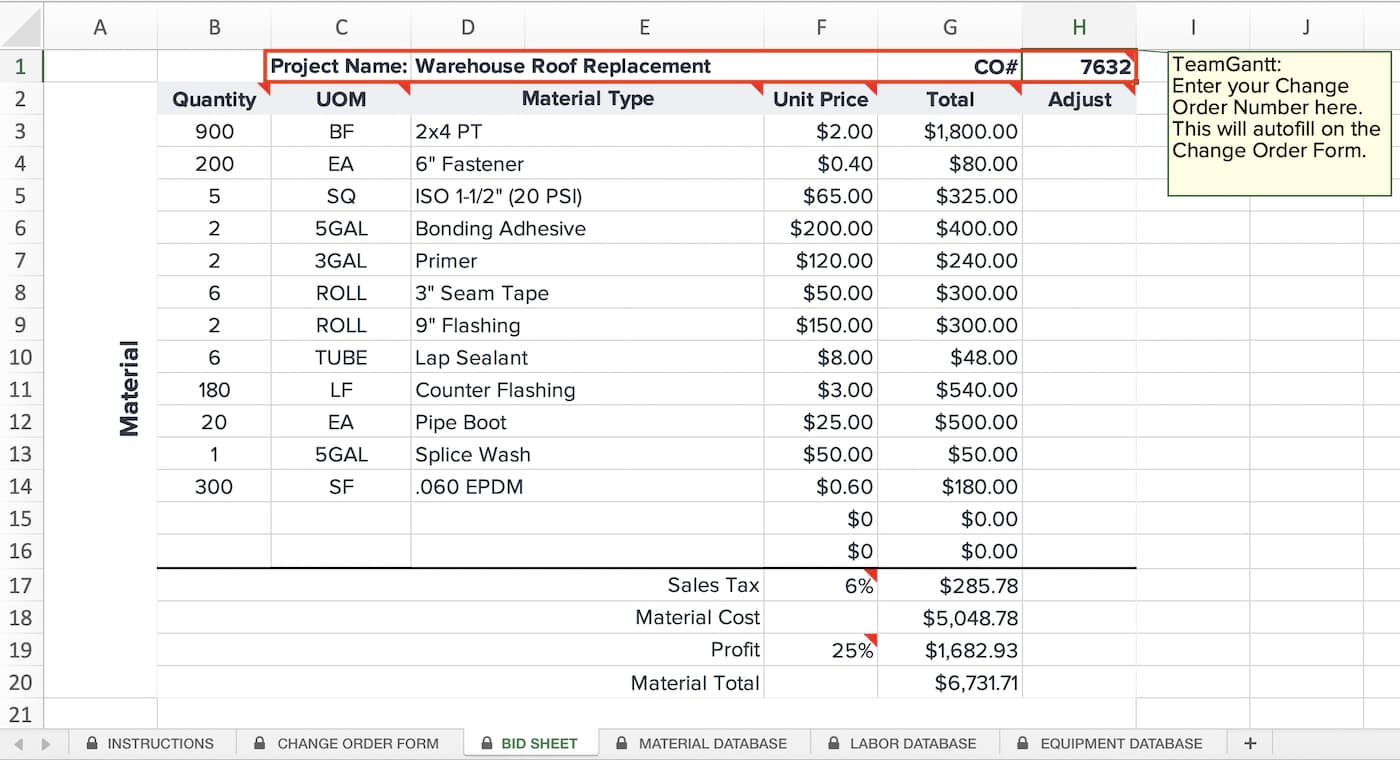The height and width of the screenshot is (760, 1400).
Task: Open the INSTRUCTIONS sheet tab
Action: point(151,743)
